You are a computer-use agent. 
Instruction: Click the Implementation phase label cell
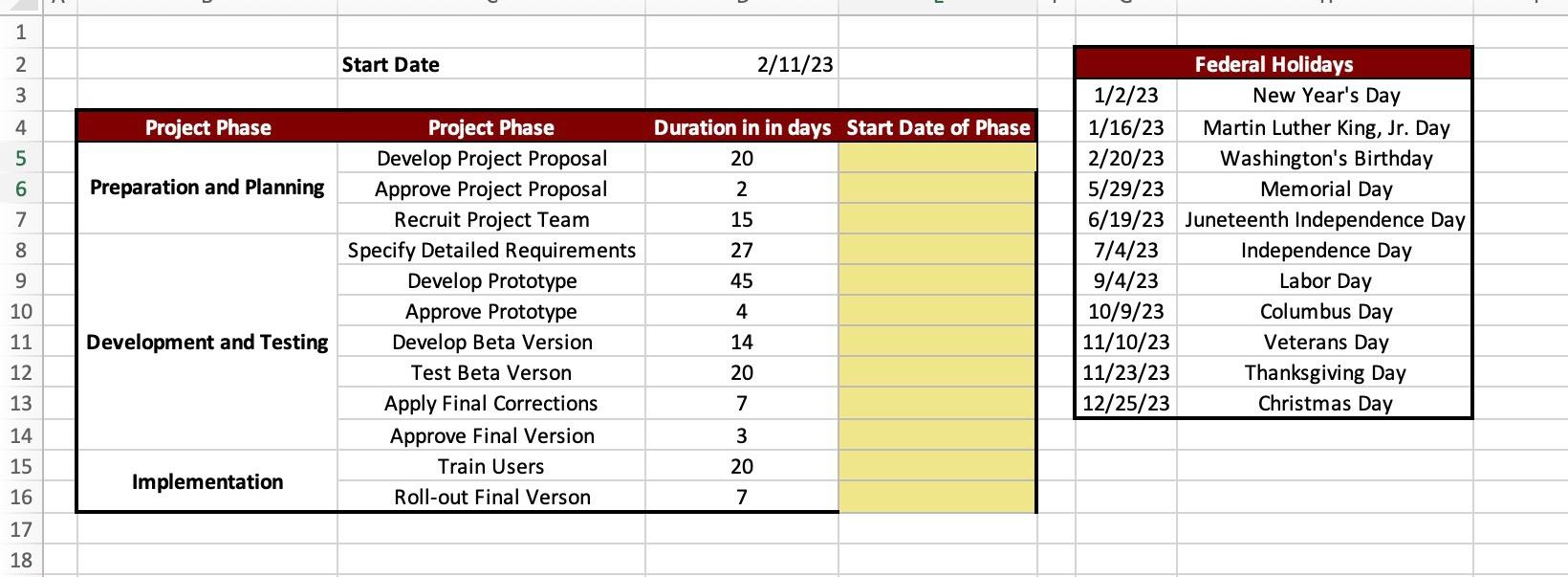[207, 481]
